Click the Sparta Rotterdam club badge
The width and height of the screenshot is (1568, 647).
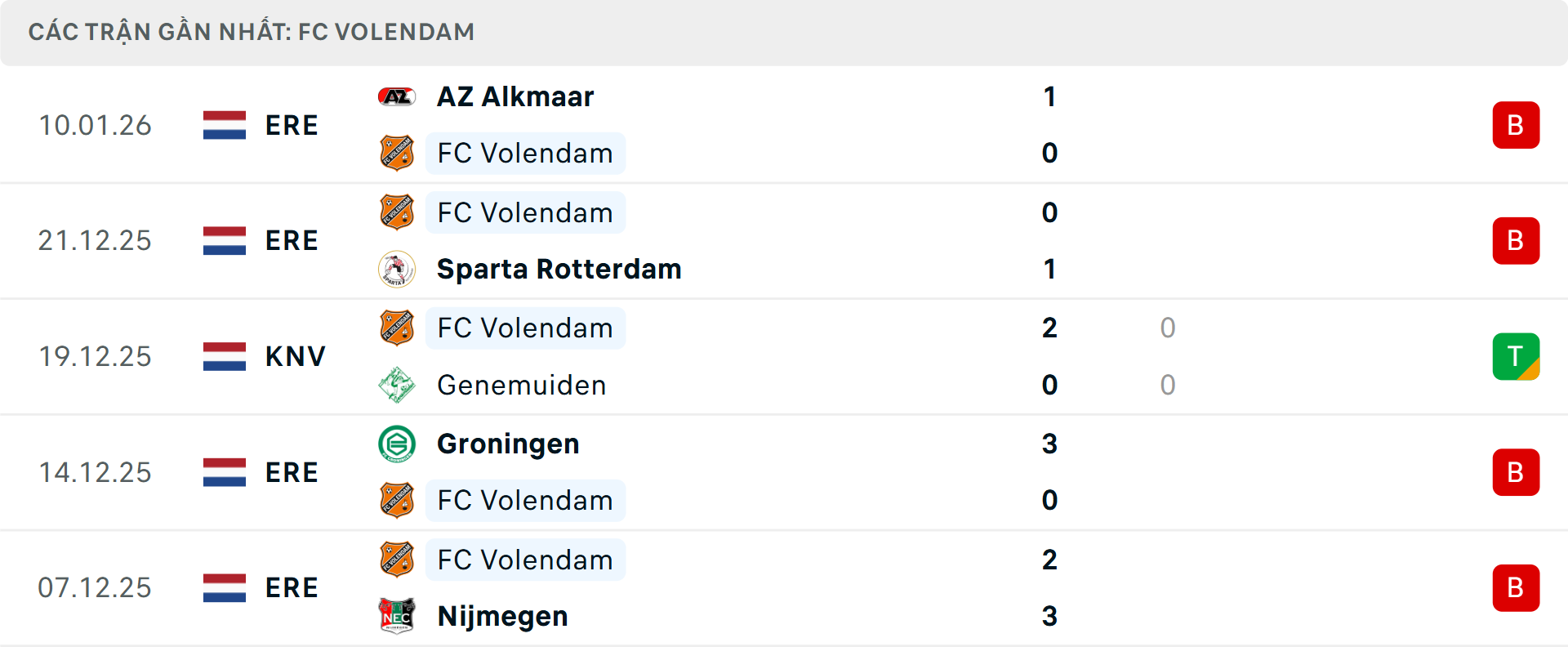398,269
